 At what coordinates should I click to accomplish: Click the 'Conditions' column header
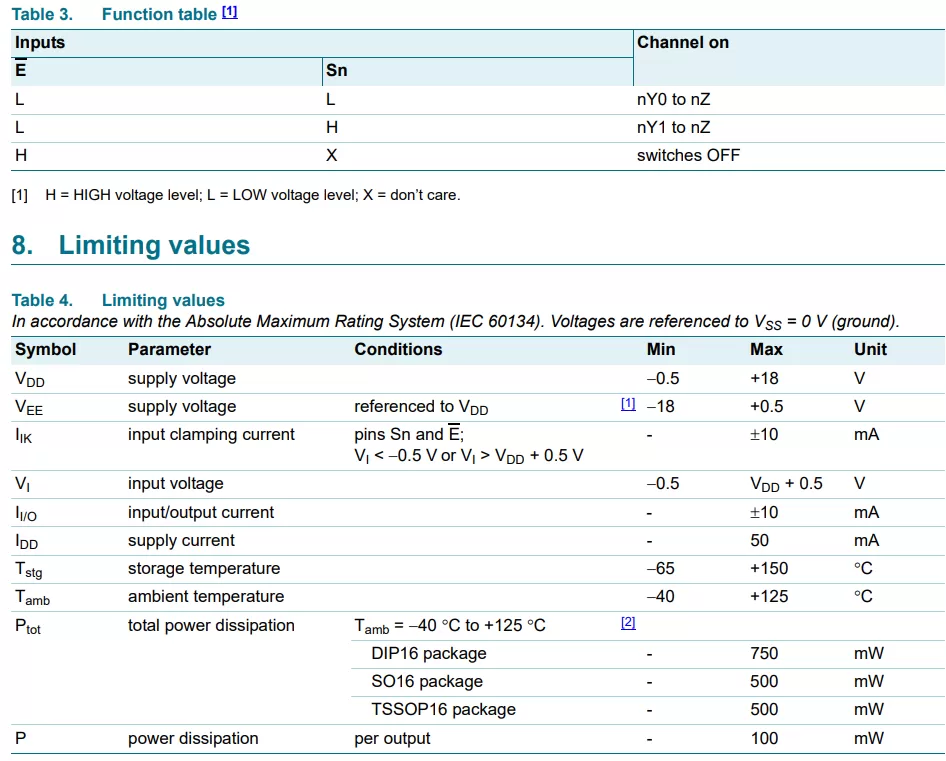pos(398,349)
